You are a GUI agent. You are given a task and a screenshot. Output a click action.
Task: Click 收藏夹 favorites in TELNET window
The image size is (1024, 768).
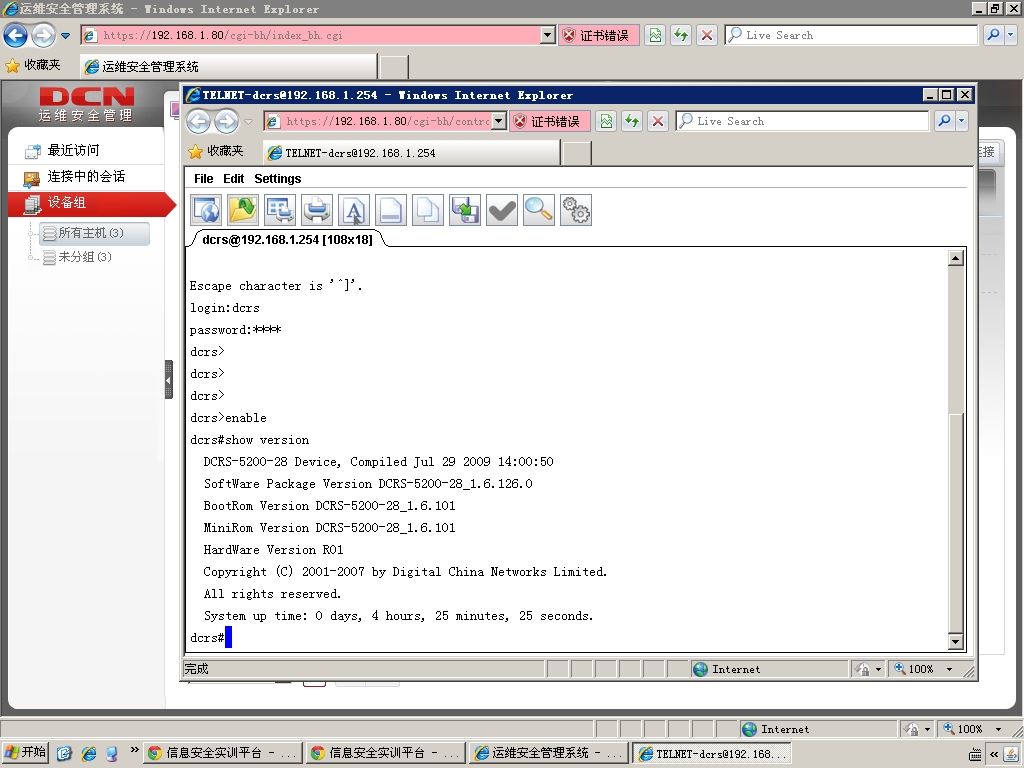click(x=216, y=152)
